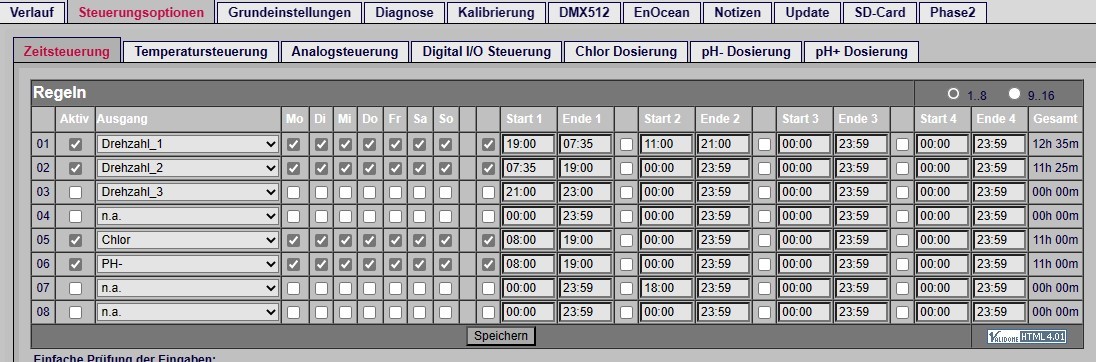This screenshot has width=1096, height=362.
Task: Open the Analogsteuerung sub-tab
Action: click(x=345, y=51)
